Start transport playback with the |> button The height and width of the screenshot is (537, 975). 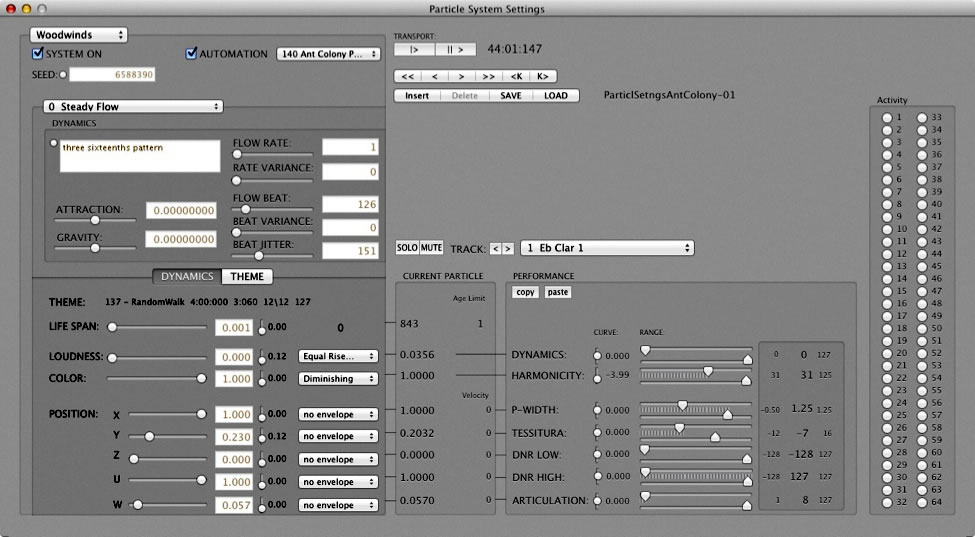414,49
